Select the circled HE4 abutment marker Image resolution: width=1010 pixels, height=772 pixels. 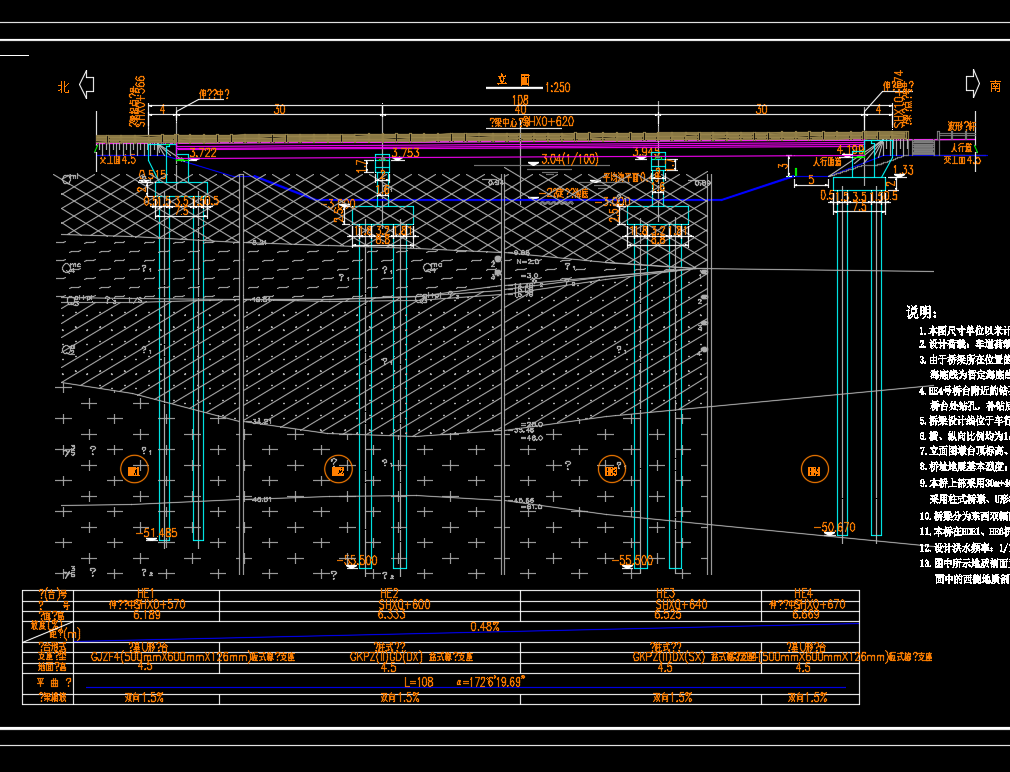[x=814, y=469]
